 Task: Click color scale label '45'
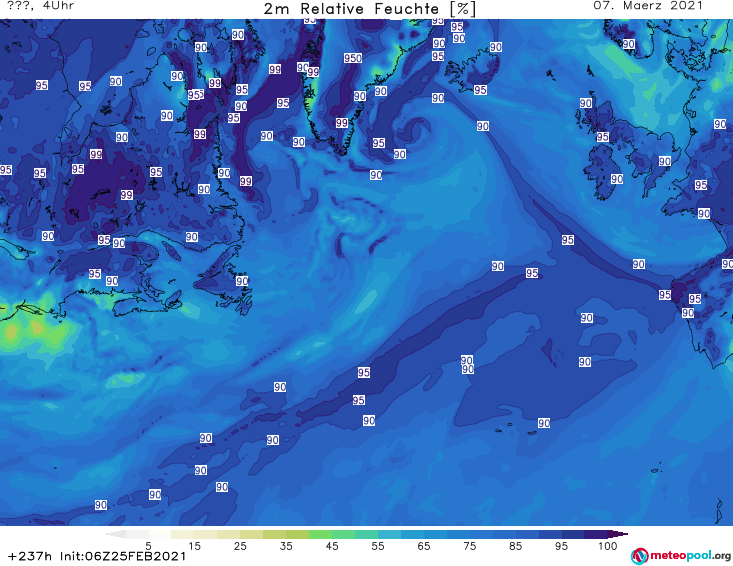click(332, 546)
